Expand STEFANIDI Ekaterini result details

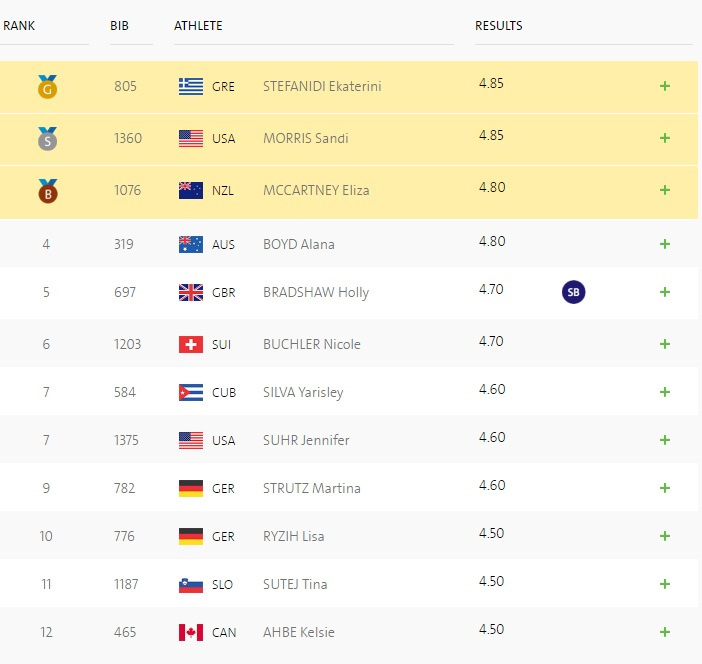coord(664,86)
